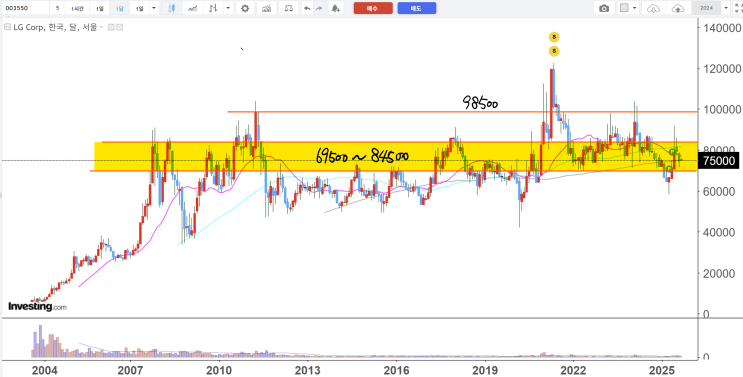The width and height of the screenshot is (743, 377).
Task: Click the red buy button
Action: click(373, 8)
